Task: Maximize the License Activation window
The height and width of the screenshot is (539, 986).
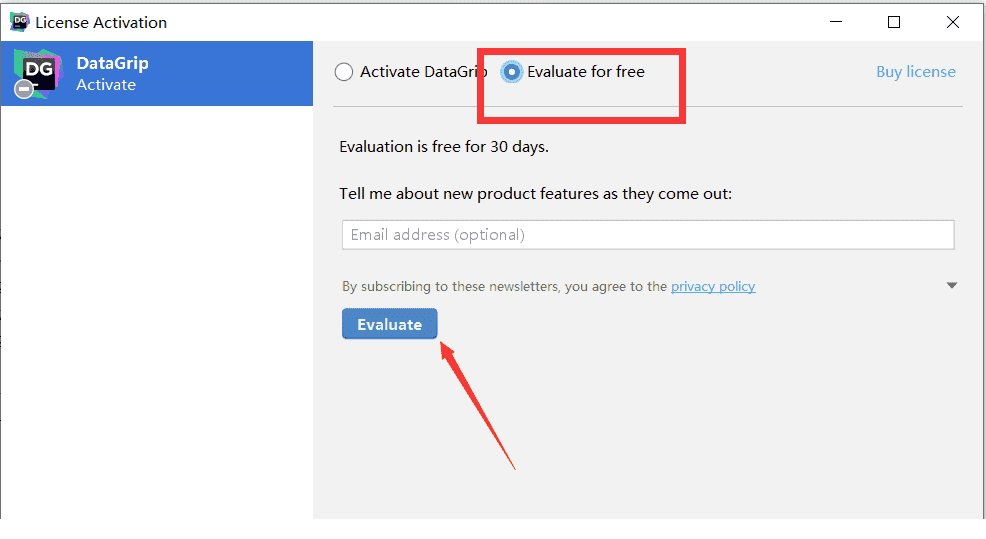Action: (x=894, y=22)
